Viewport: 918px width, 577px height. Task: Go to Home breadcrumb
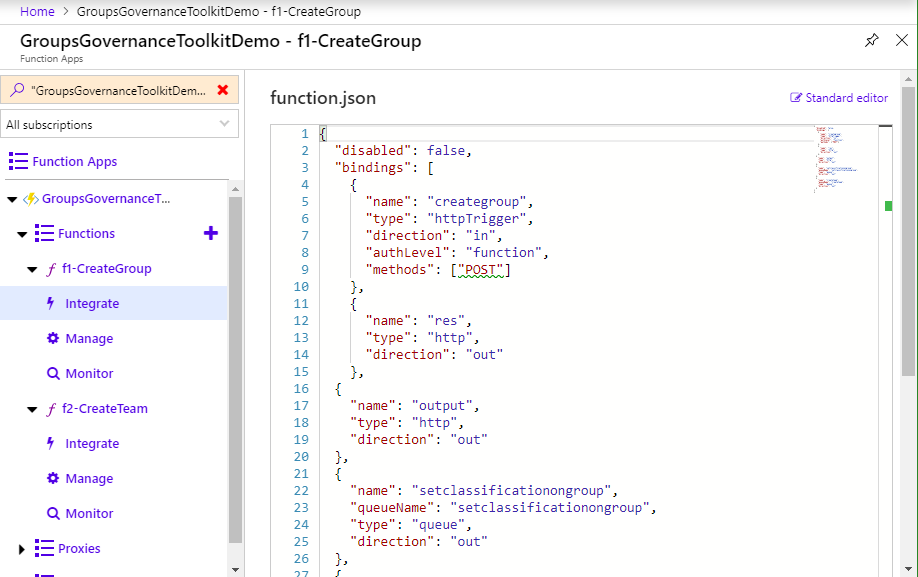(x=37, y=11)
